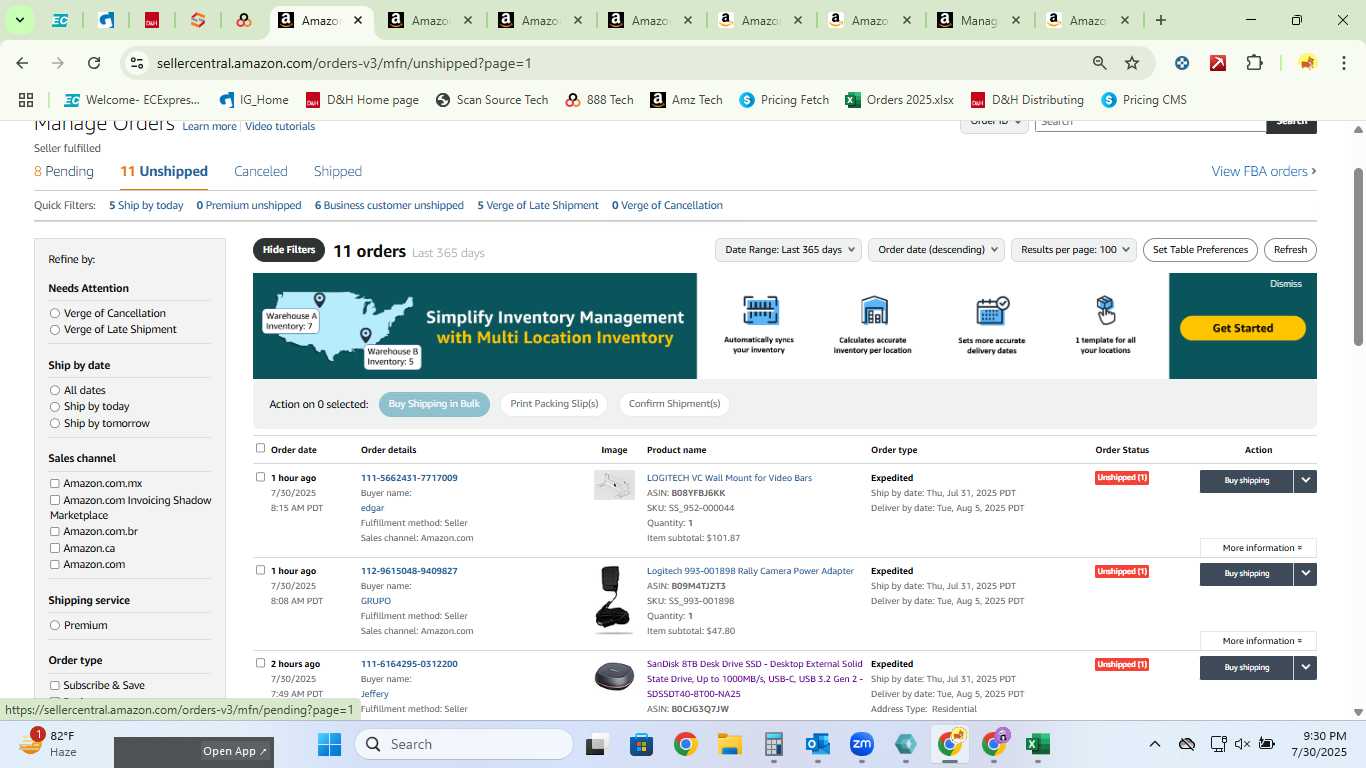Click the Hide Filters button
The width and height of the screenshot is (1366, 768).
(x=289, y=250)
